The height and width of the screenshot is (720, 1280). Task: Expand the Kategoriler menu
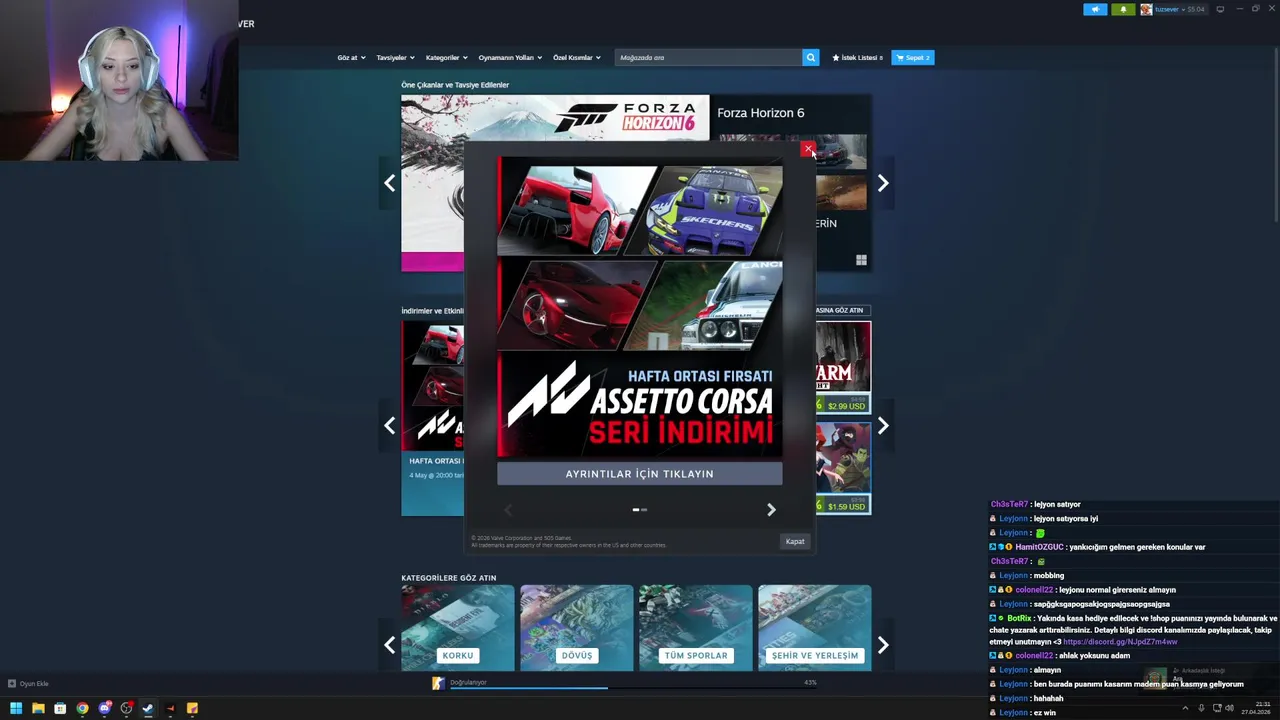[446, 58]
